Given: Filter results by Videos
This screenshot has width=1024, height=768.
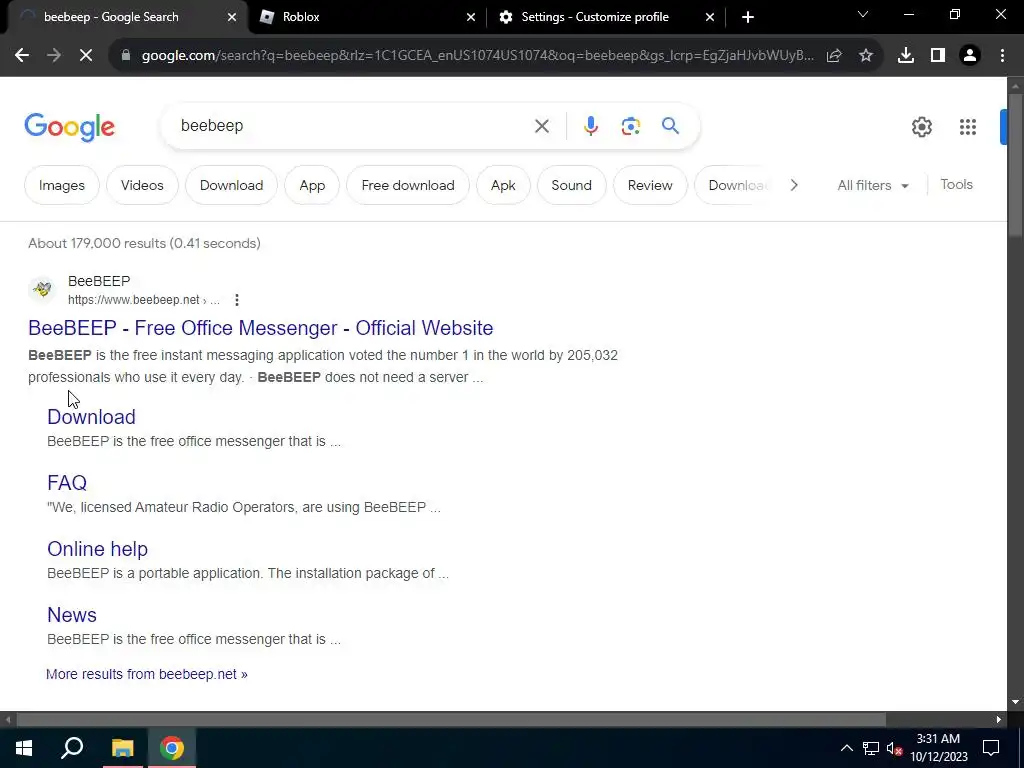Looking at the screenshot, I should click(x=142, y=185).
